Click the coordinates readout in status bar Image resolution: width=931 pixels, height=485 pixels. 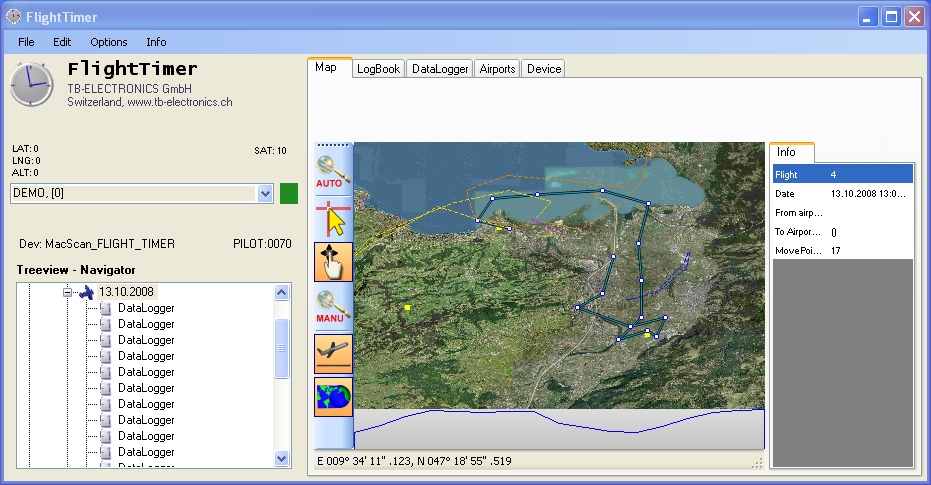(x=414, y=461)
